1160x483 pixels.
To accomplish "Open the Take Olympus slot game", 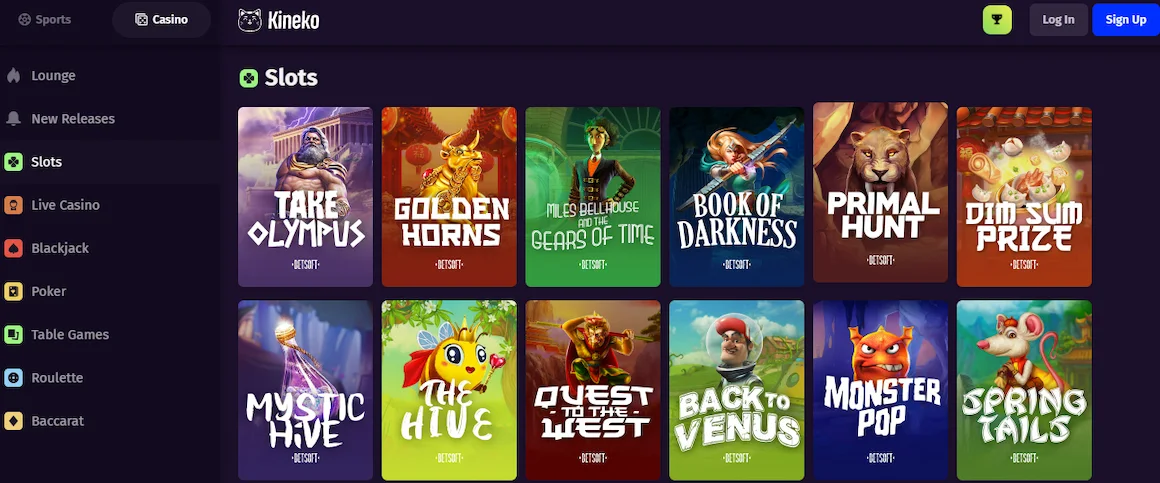I will pyautogui.click(x=306, y=197).
